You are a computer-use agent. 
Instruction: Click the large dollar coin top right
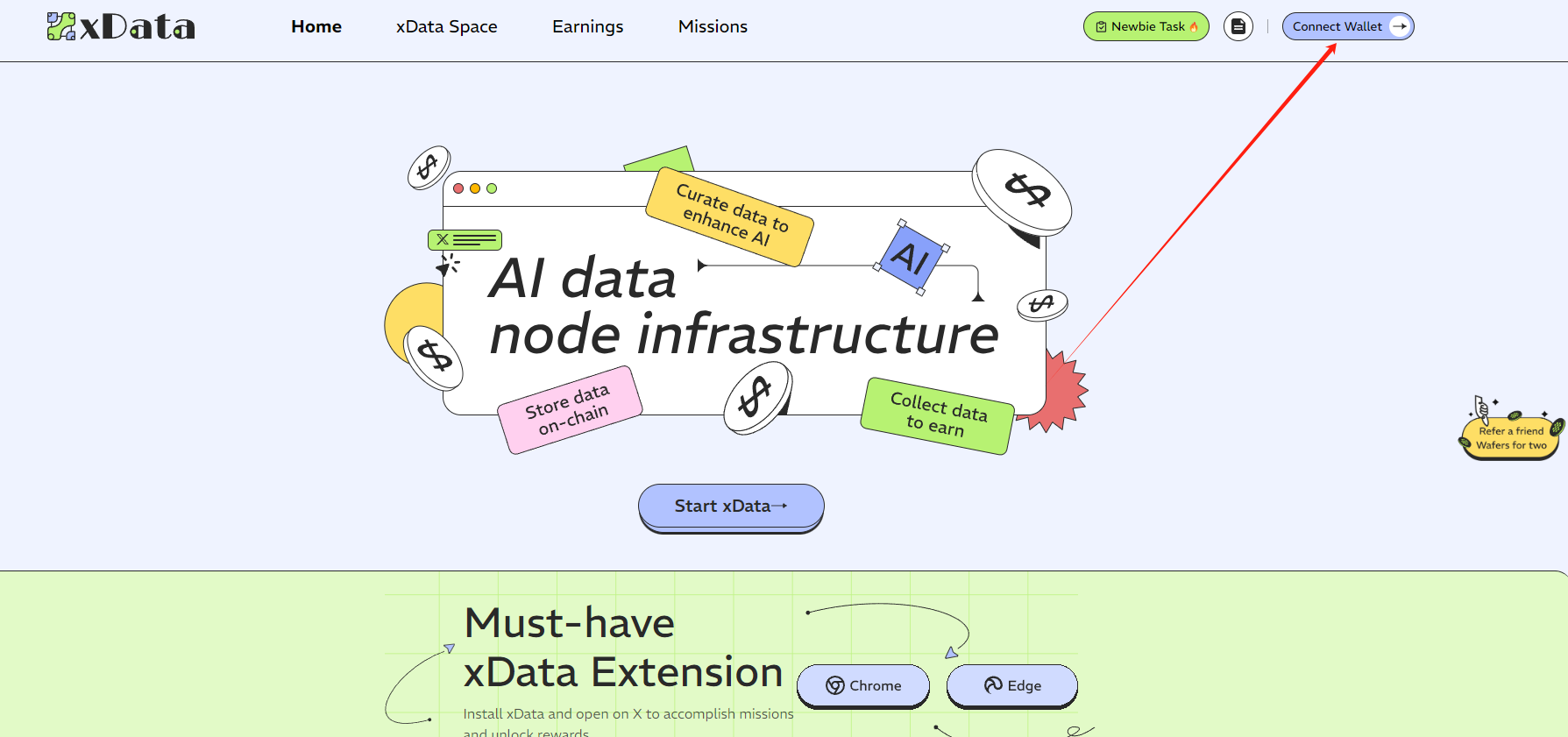tap(1023, 190)
